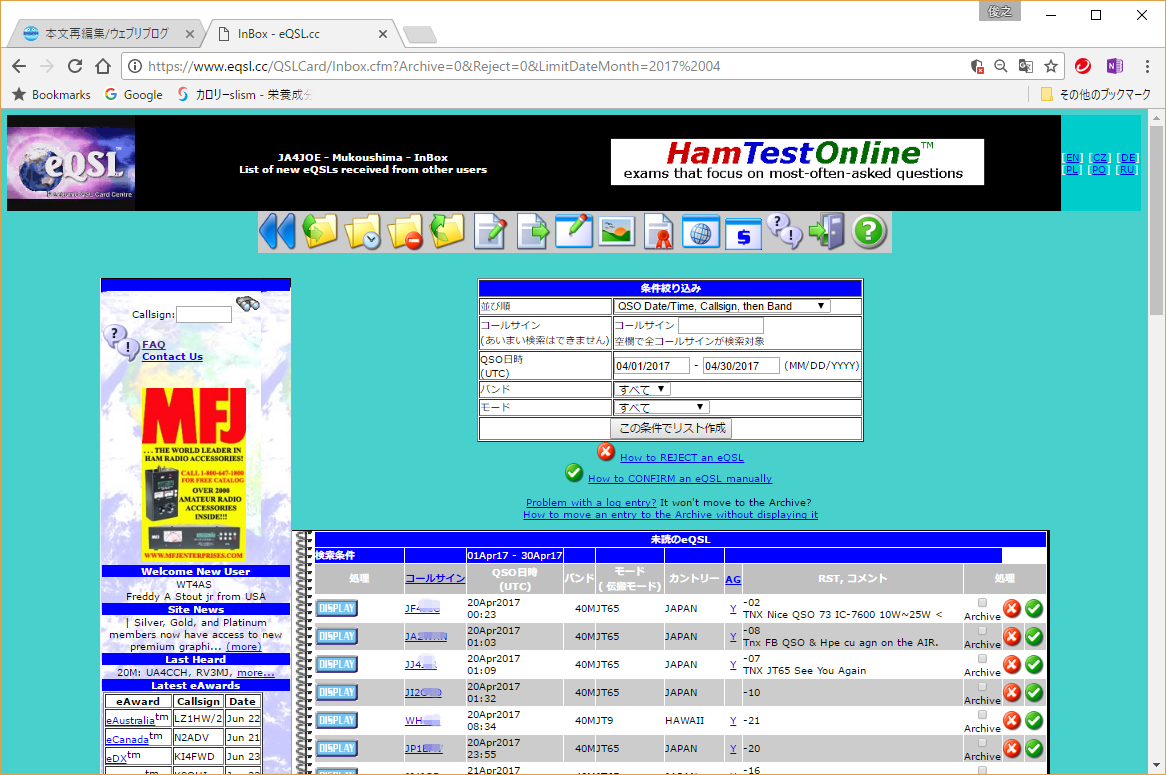Open the folder with green arrow toolbar icon

coord(320,231)
